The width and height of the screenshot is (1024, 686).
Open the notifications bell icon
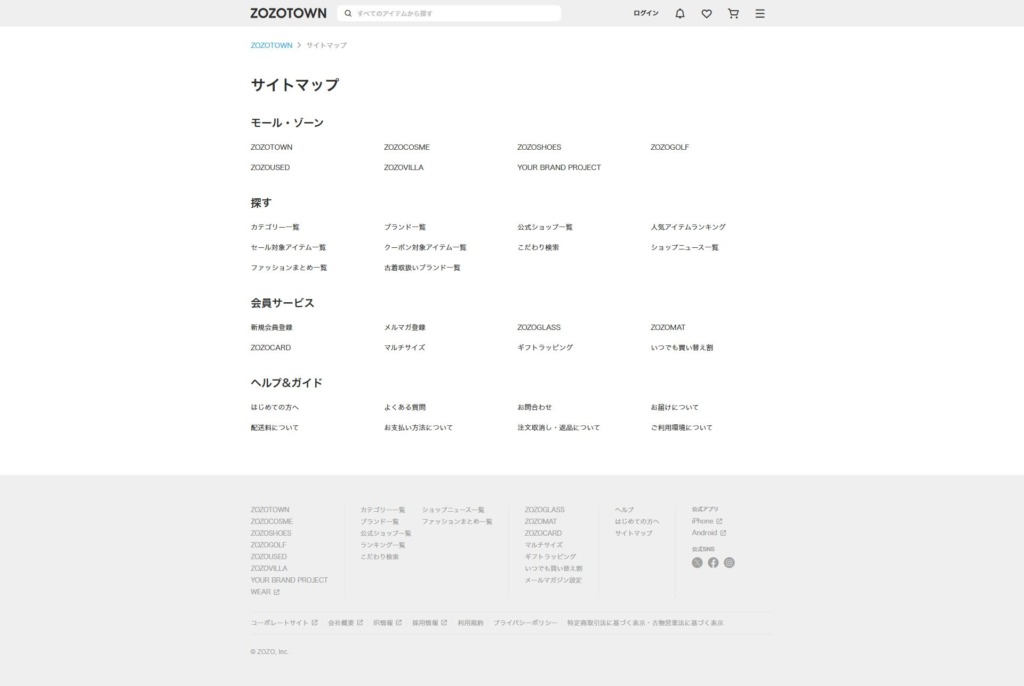[680, 14]
